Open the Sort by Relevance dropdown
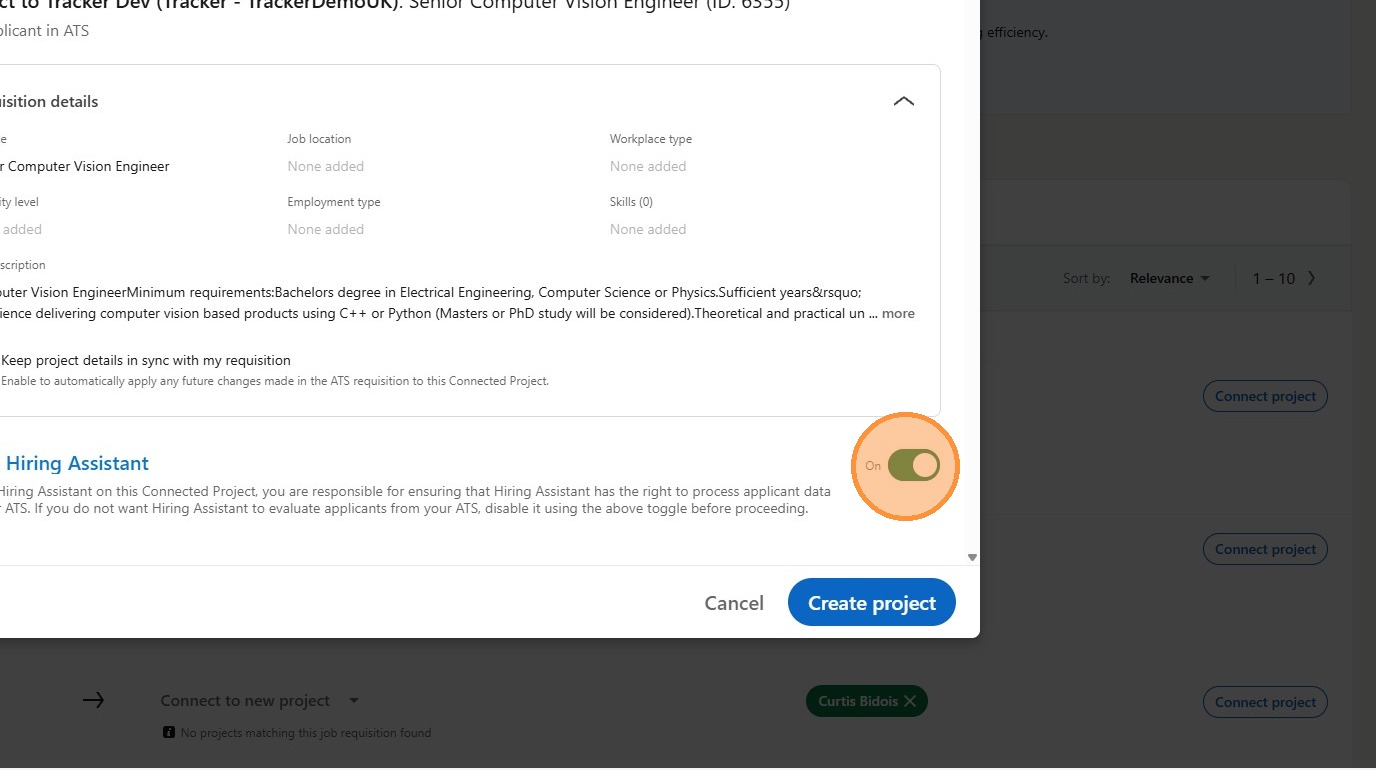Image resolution: width=1376 pixels, height=770 pixels. tap(1169, 278)
